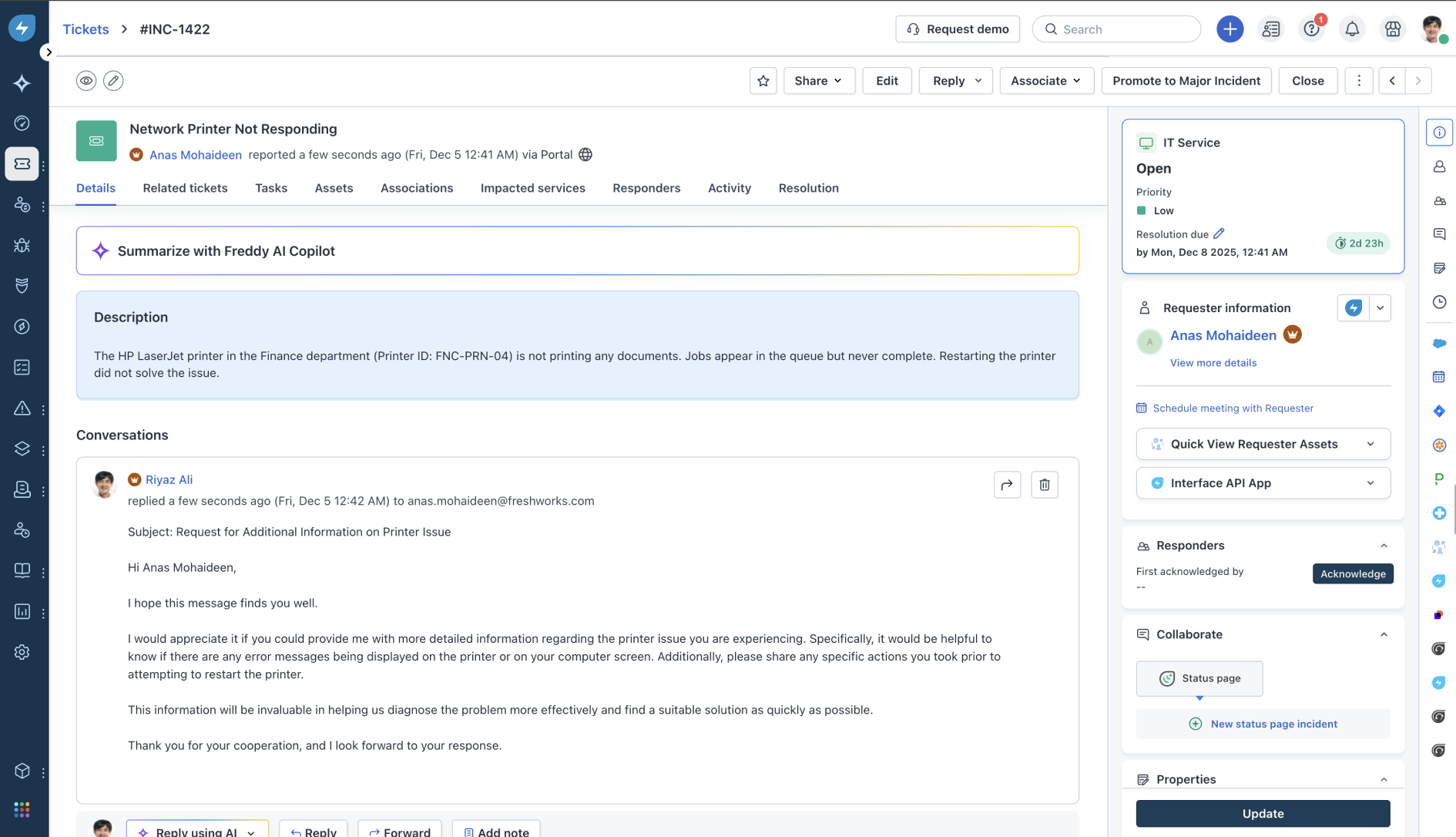
Task: Open the help icon with notification badge
Action: click(x=1311, y=29)
